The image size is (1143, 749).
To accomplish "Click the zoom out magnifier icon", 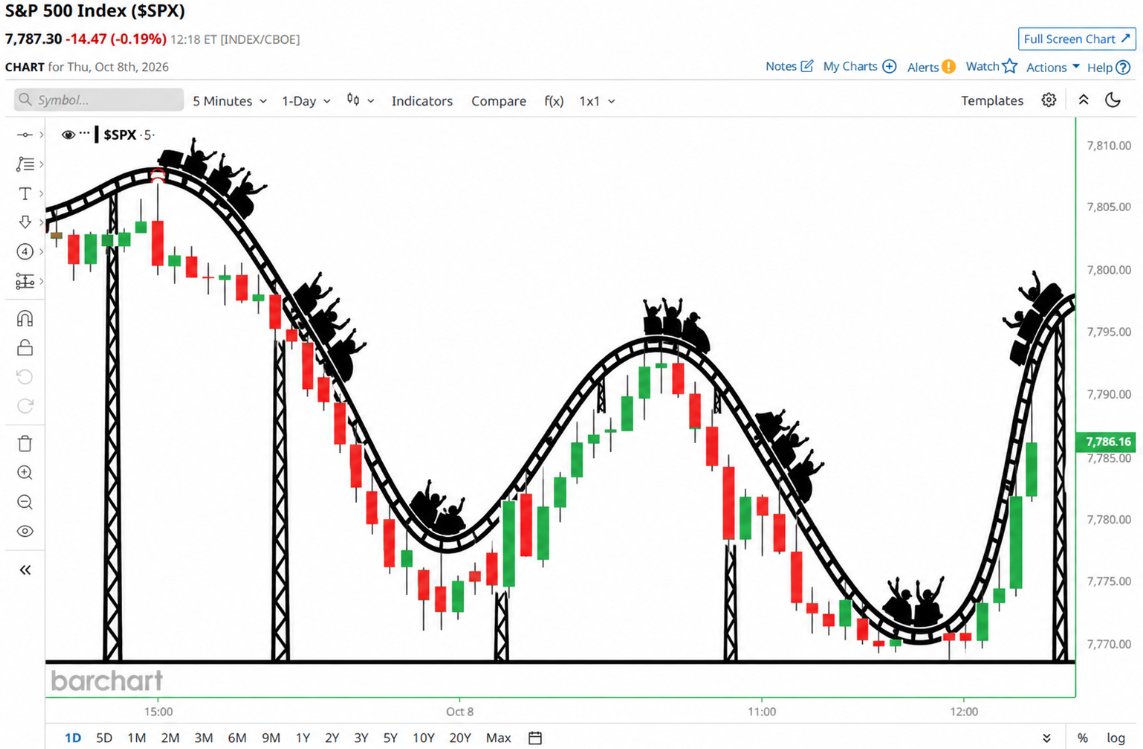I will tap(25, 502).
